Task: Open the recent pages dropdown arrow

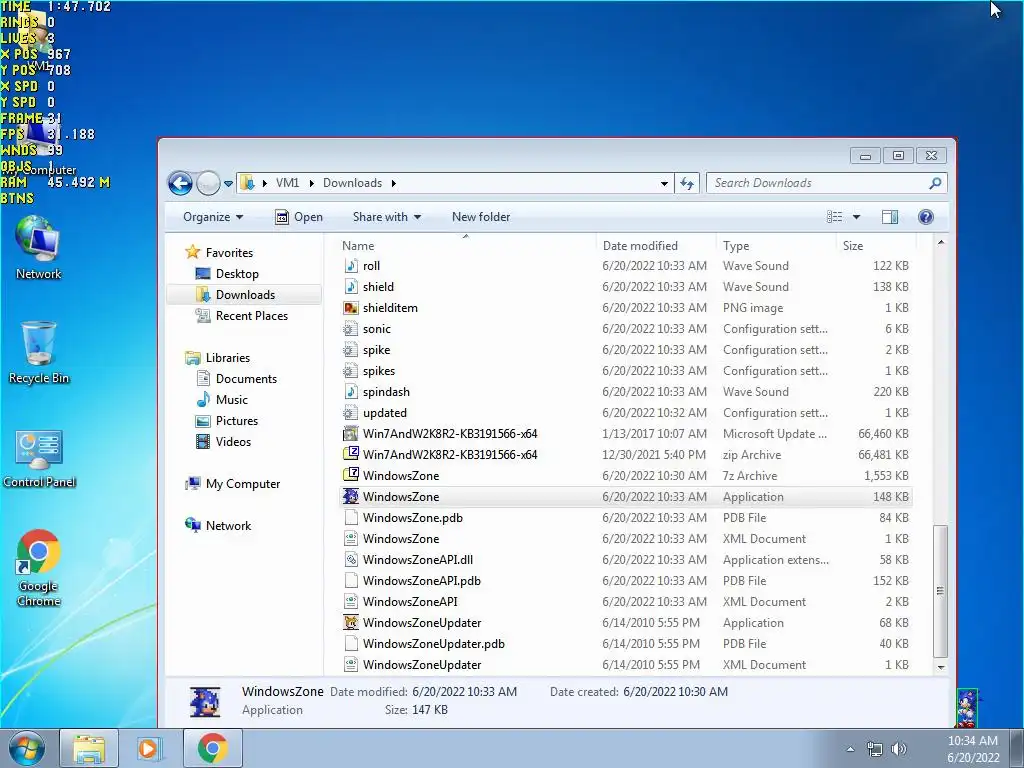Action: (x=228, y=184)
